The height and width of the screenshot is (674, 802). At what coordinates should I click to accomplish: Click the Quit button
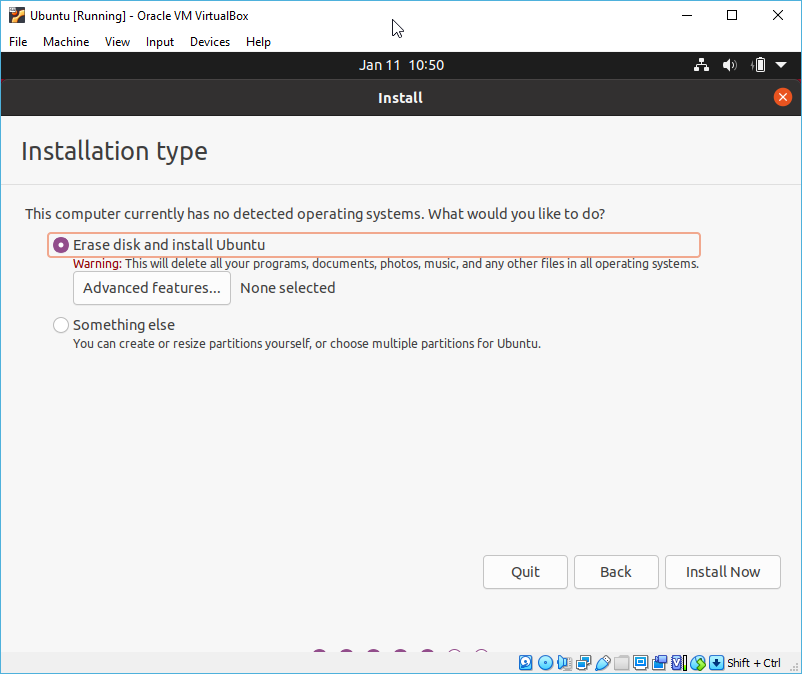click(x=525, y=572)
